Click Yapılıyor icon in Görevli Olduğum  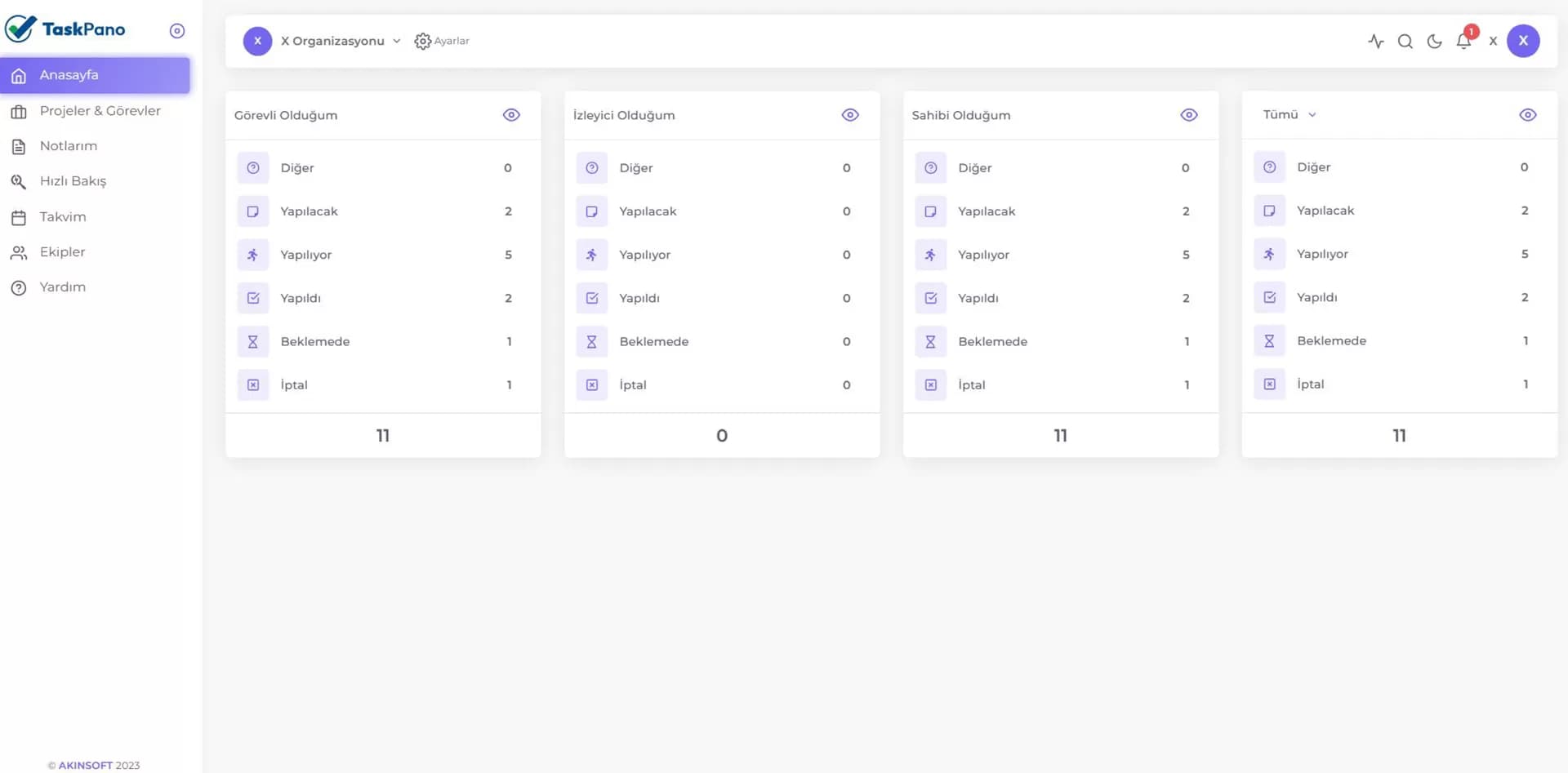tap(253, 255)
